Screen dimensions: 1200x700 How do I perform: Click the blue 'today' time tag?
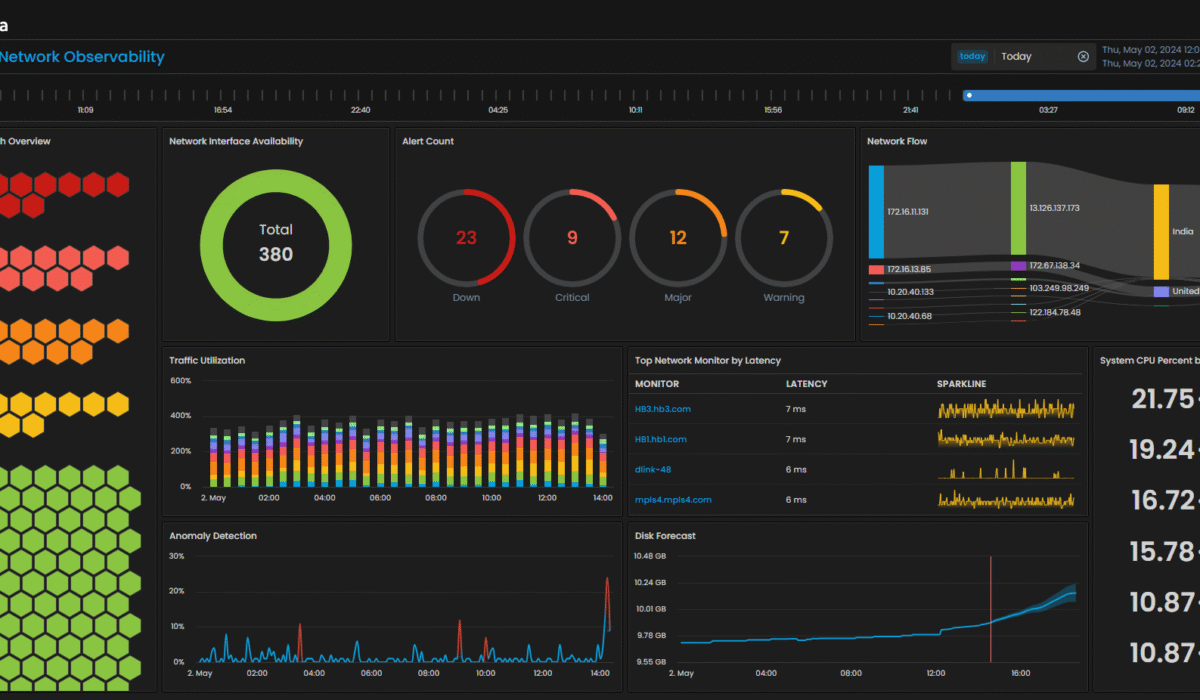click(x=972, y=57)
